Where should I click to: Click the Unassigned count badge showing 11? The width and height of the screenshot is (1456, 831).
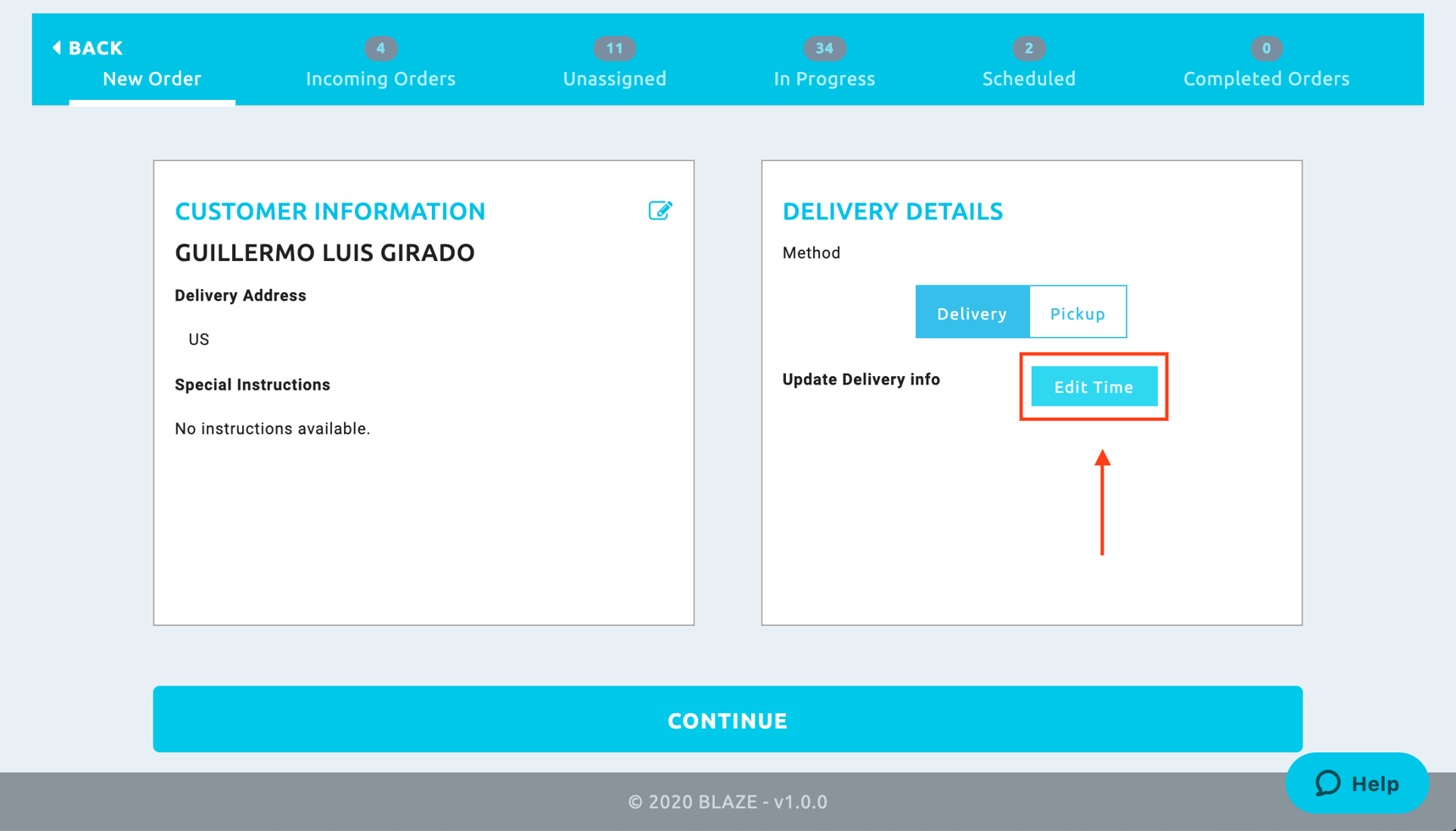pos(614,48)
